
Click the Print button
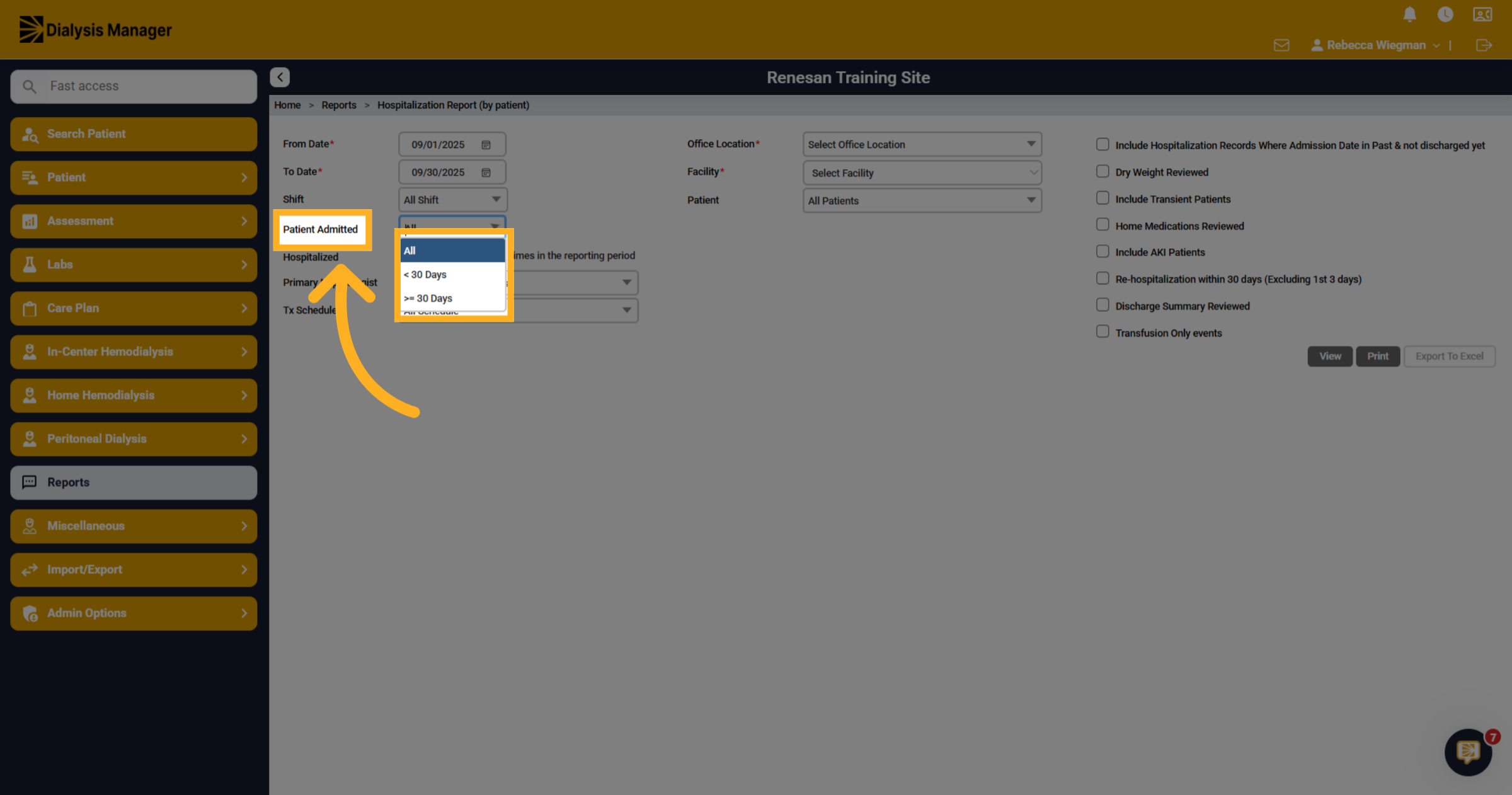click(x=1378, y=356)
